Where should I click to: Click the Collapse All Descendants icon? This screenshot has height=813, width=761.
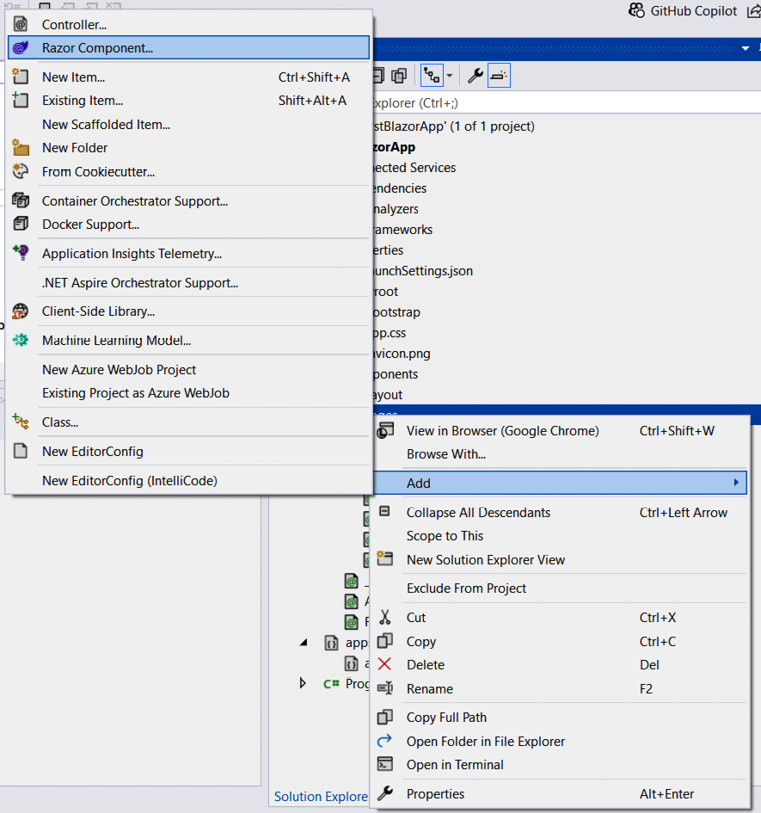pos(385,512)
